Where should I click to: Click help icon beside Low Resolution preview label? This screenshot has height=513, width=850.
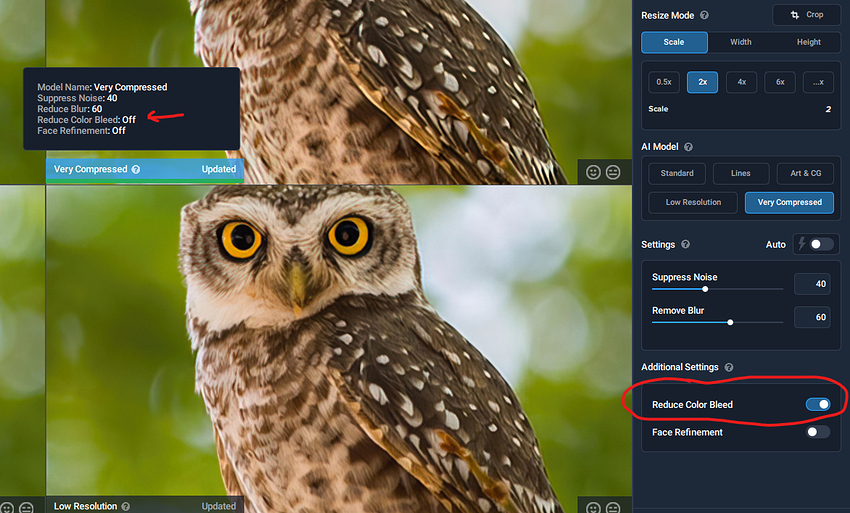point(126,506)
